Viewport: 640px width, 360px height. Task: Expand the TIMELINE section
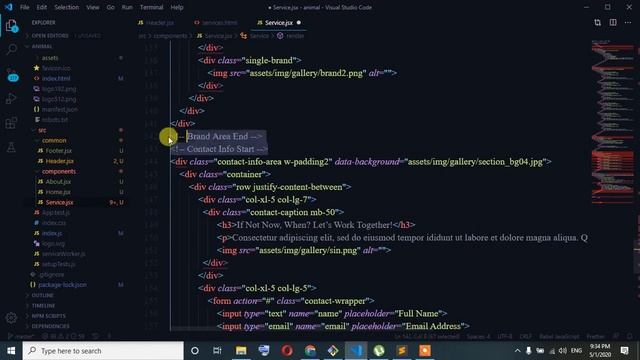(43, 305)
